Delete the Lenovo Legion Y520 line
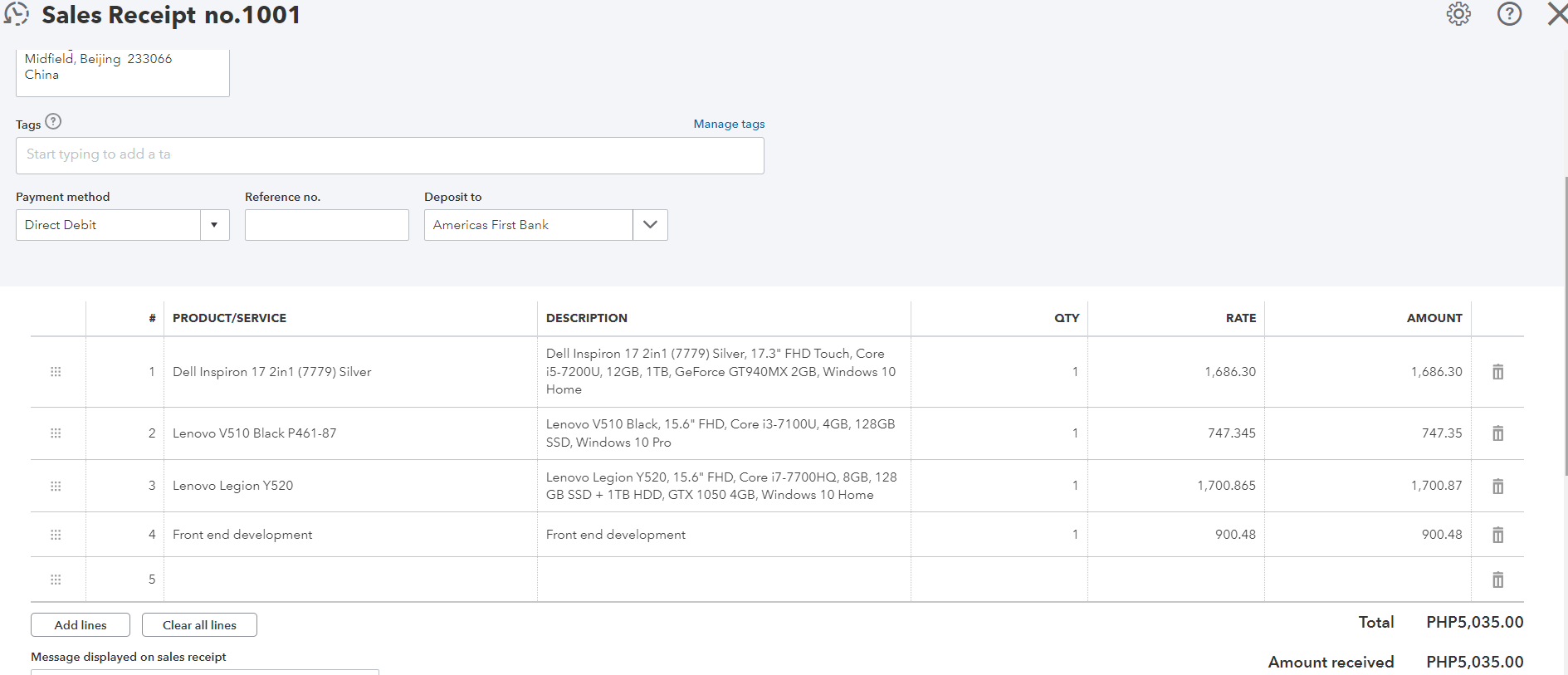The image size is (1568, 675). click(x=1497, y=487)
